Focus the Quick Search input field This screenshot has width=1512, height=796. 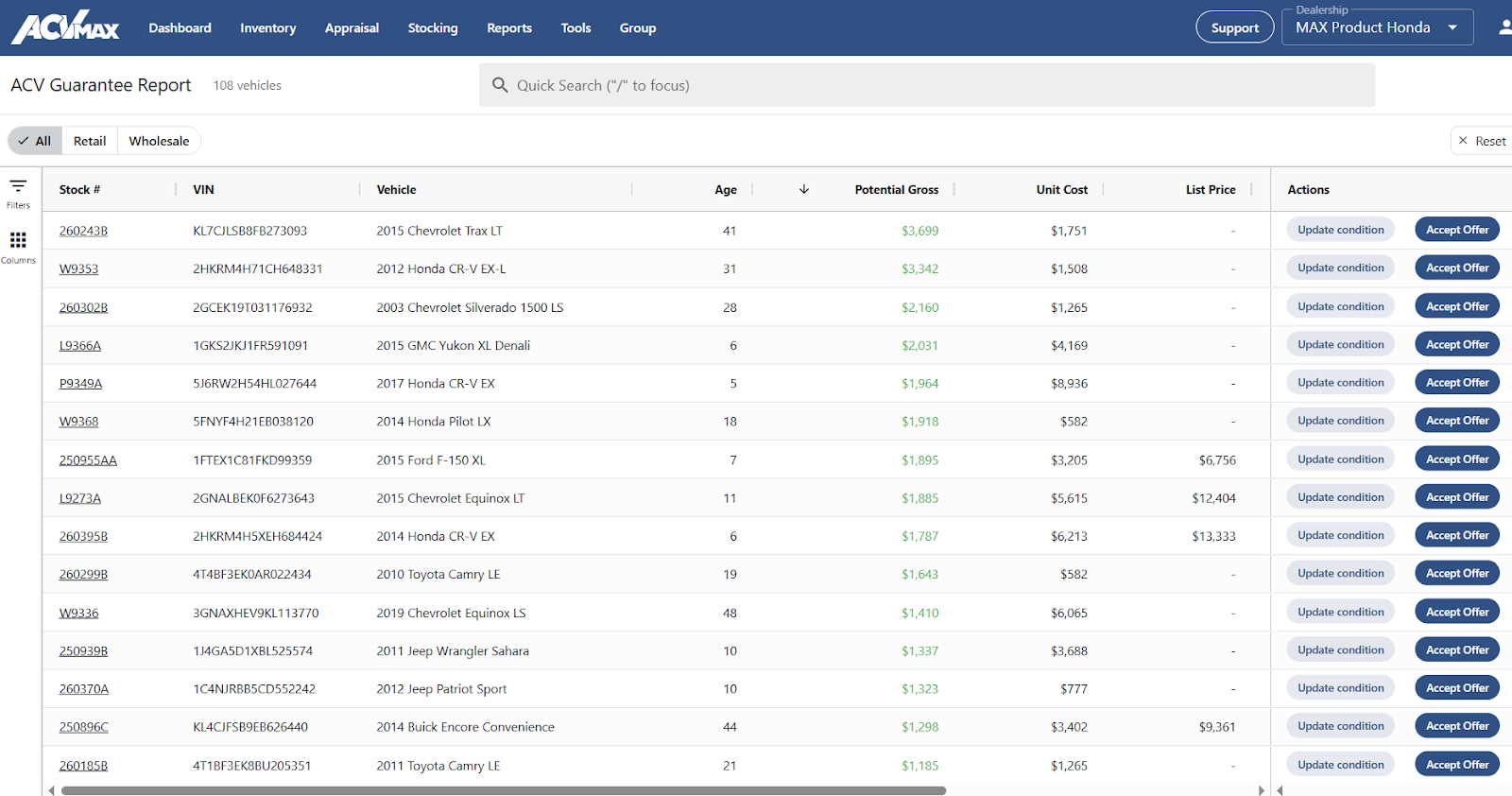pos(927,85)
